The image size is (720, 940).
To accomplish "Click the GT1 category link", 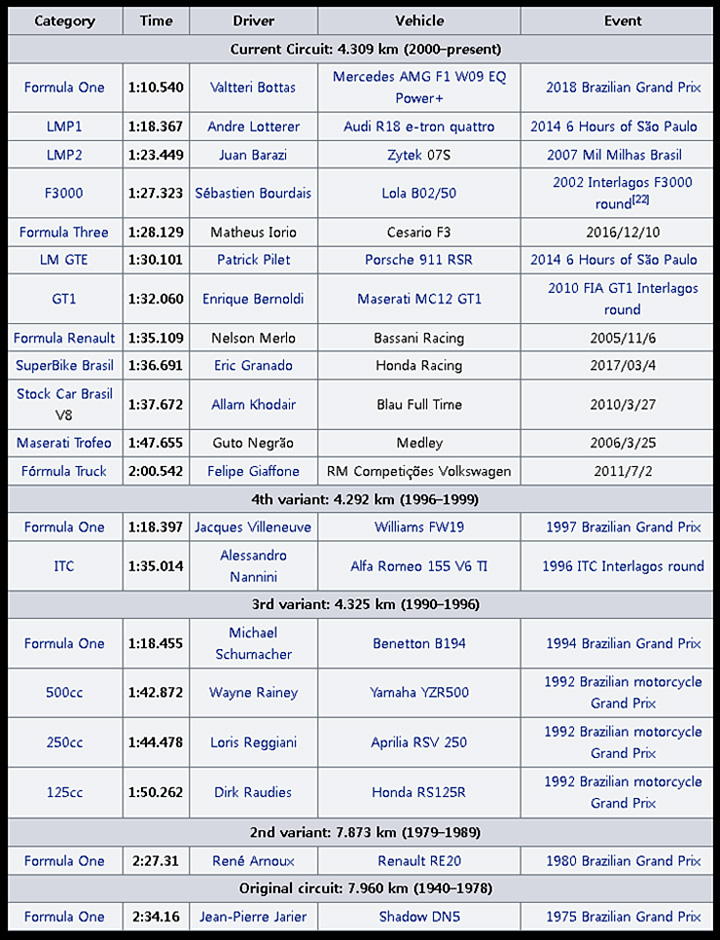I will pos(64,299).
